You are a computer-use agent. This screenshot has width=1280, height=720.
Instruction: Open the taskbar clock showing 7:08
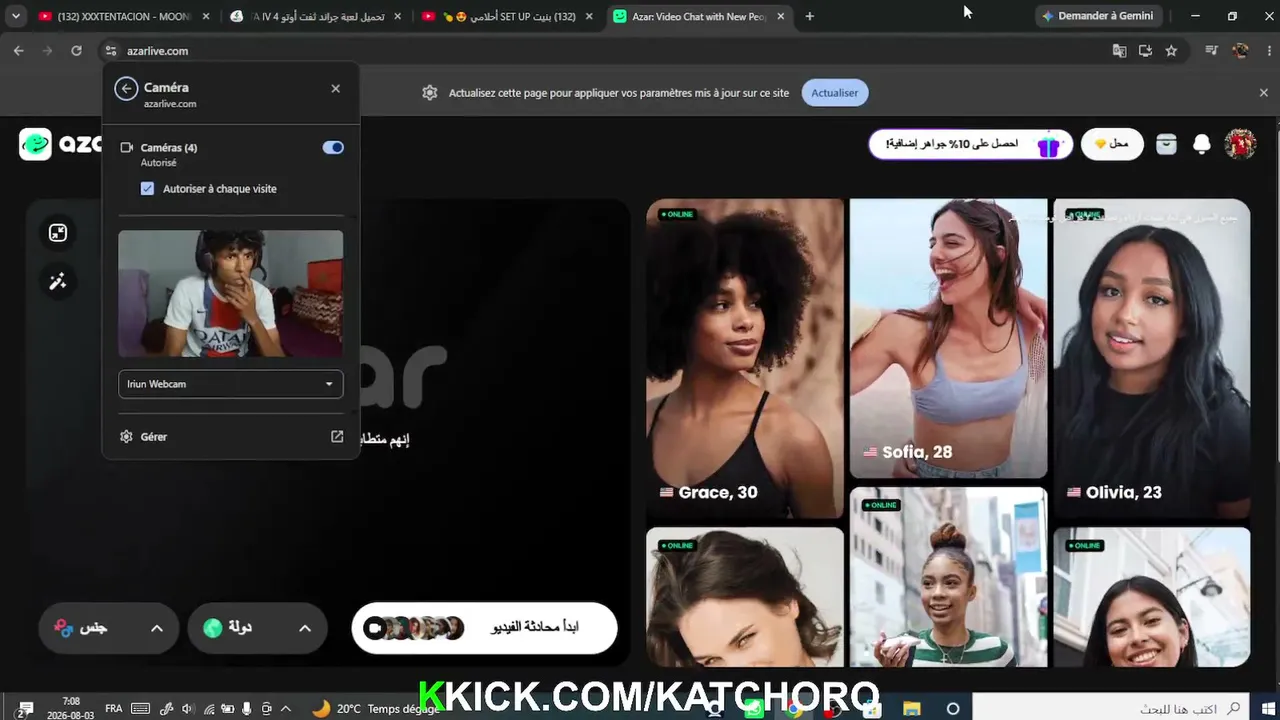71,708
